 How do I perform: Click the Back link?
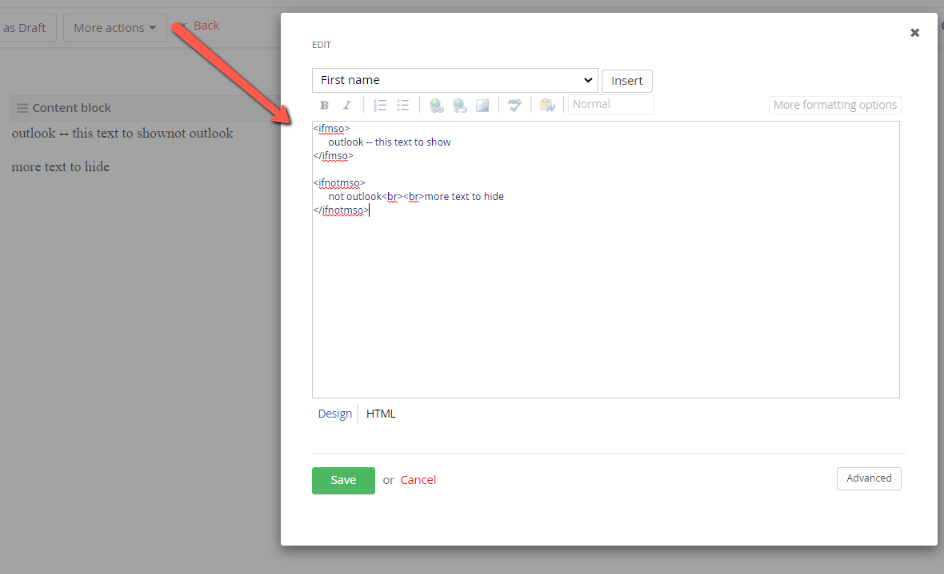[x=206, y=25]
